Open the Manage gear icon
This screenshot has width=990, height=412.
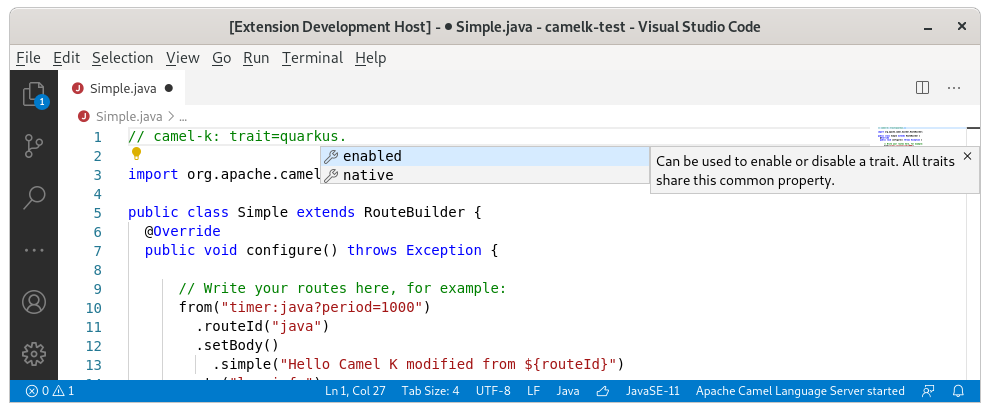(34, 353)
